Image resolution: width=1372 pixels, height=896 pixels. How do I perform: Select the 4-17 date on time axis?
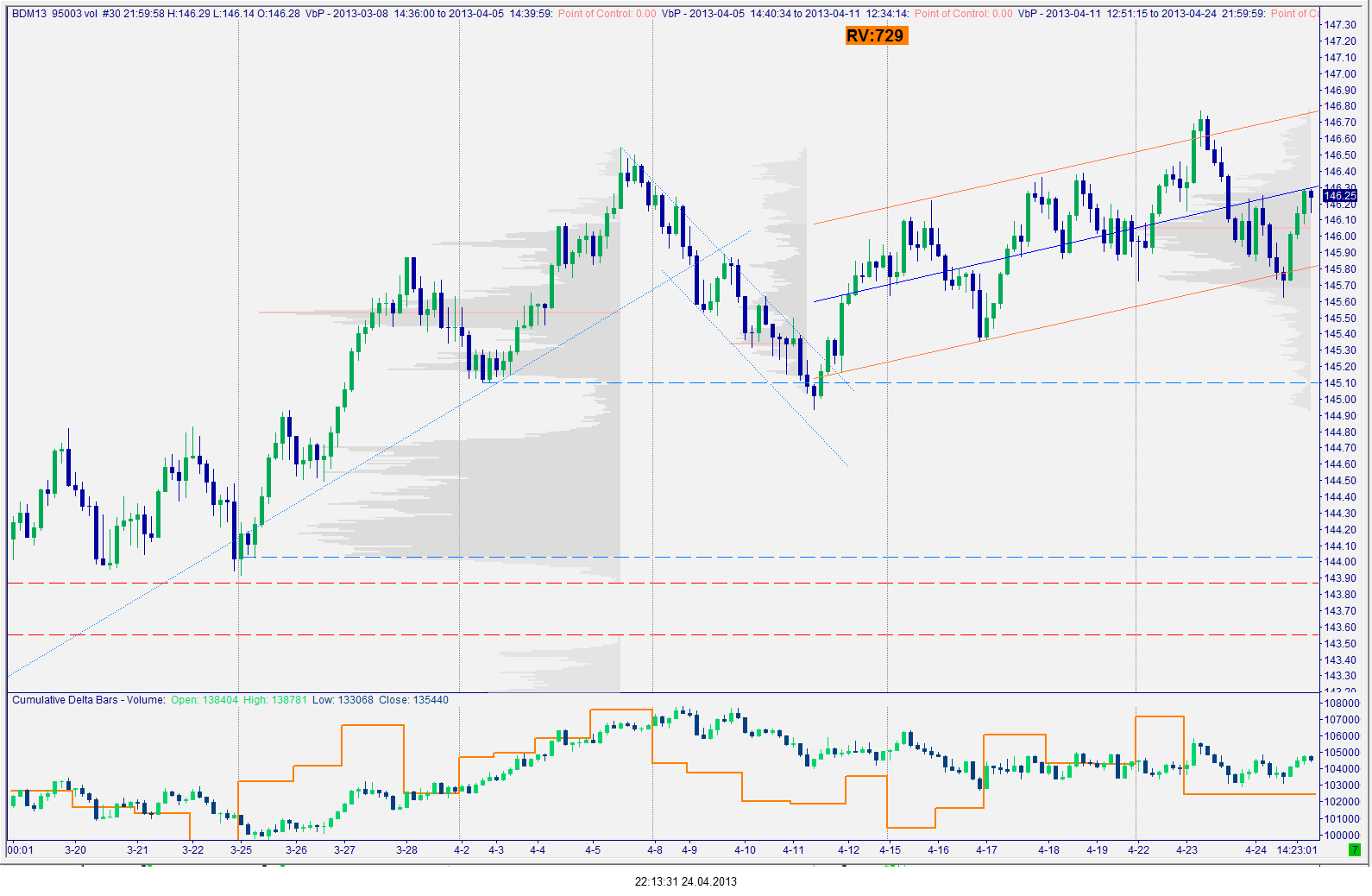[986, 850]
